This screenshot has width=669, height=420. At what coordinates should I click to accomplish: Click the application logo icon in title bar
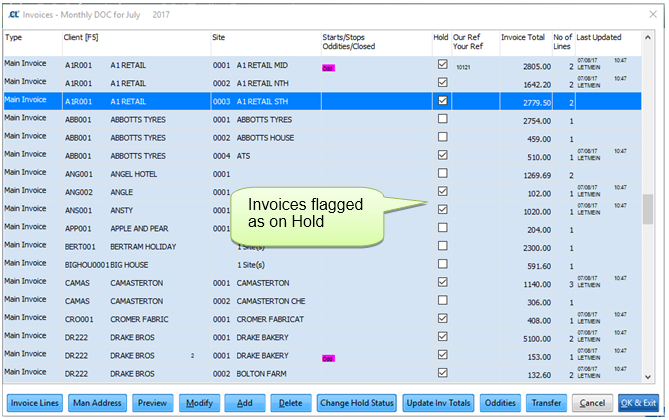(x=14, y=15)
